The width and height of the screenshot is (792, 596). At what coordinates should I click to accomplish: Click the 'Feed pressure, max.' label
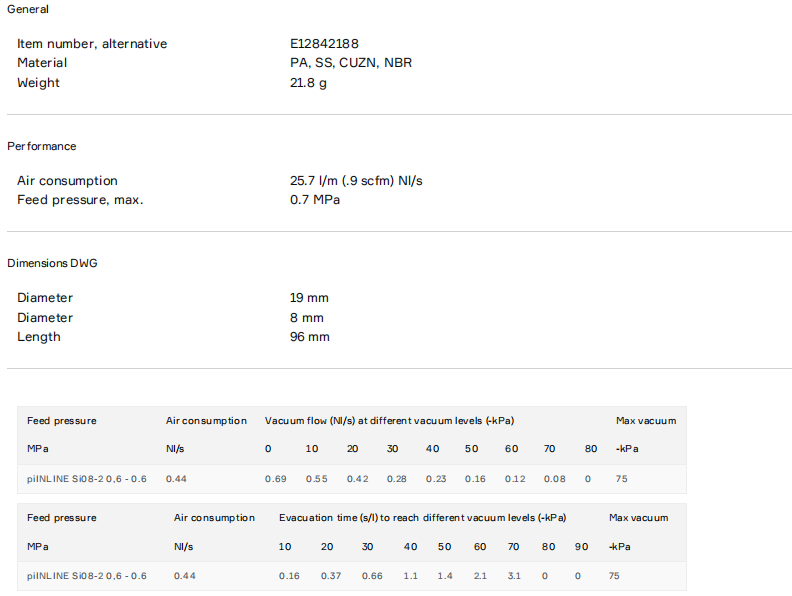(80, 200)
